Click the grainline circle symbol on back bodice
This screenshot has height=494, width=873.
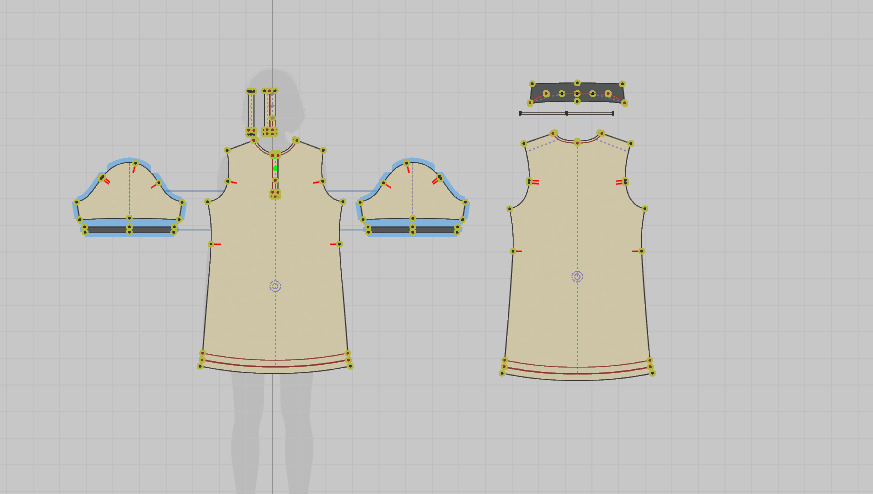(x=577, y=276)
